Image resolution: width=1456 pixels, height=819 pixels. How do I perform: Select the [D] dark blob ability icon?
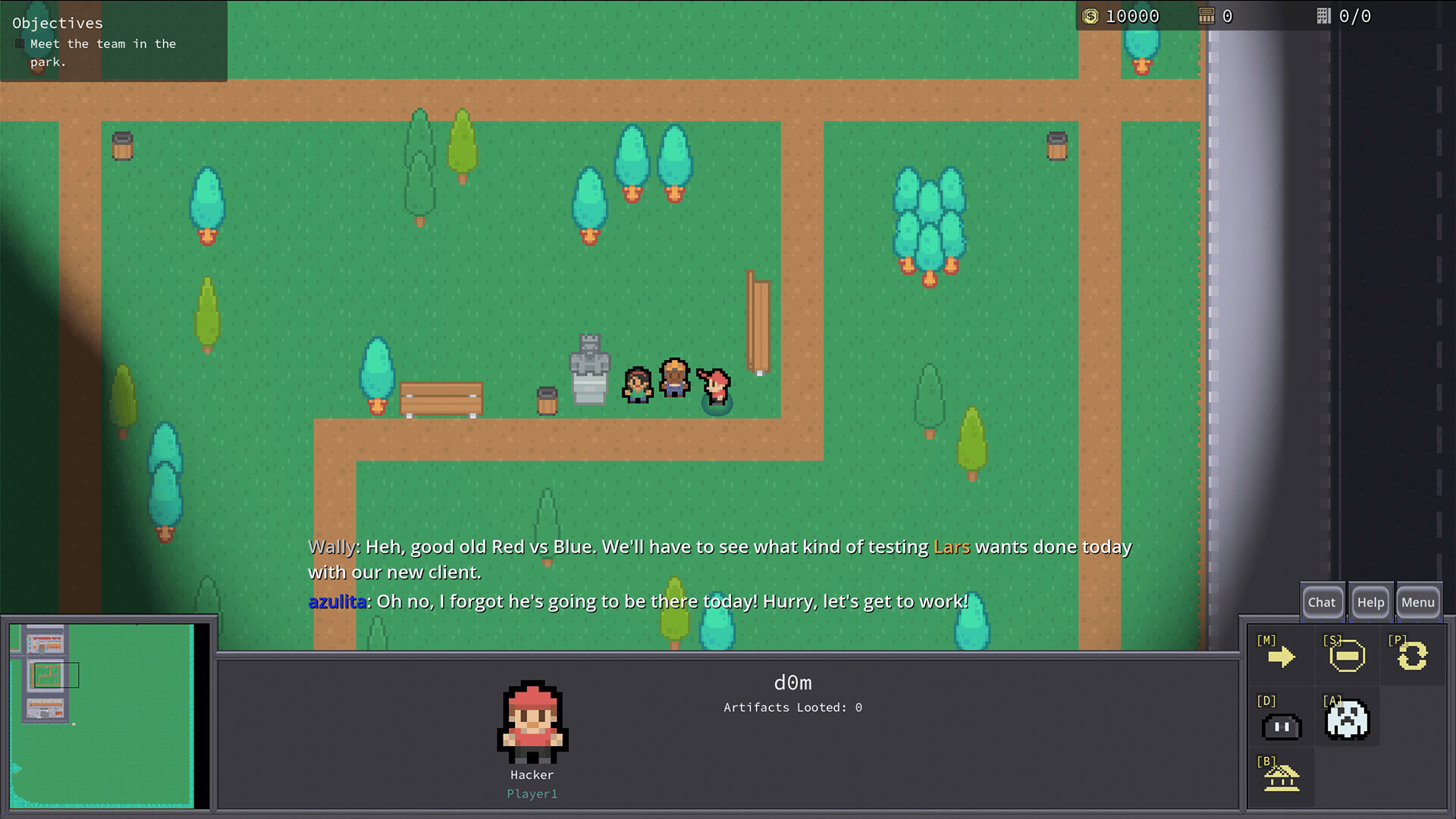coord(1281,726)
